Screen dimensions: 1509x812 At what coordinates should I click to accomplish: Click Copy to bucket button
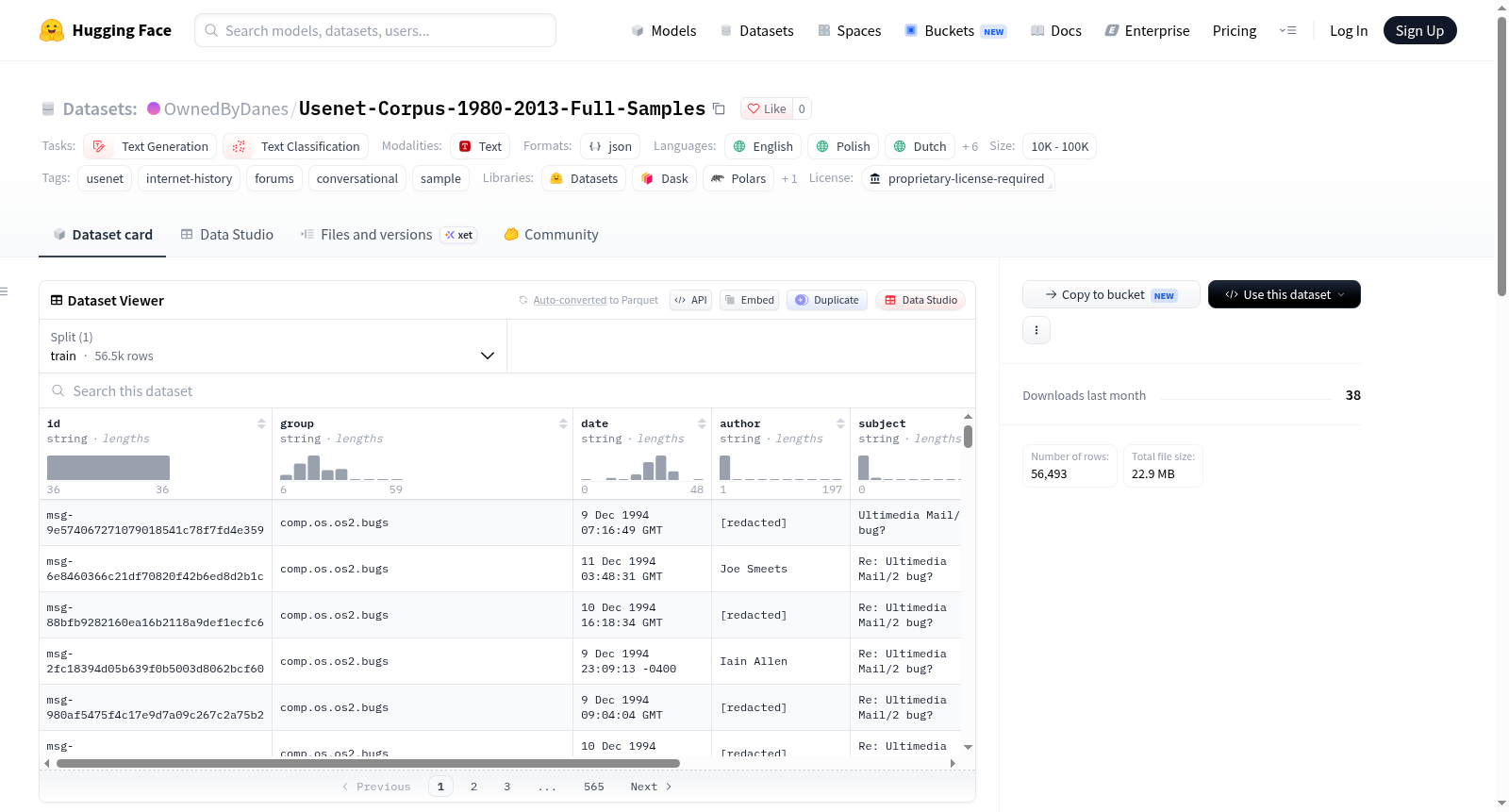click(x=1111, y=294)
